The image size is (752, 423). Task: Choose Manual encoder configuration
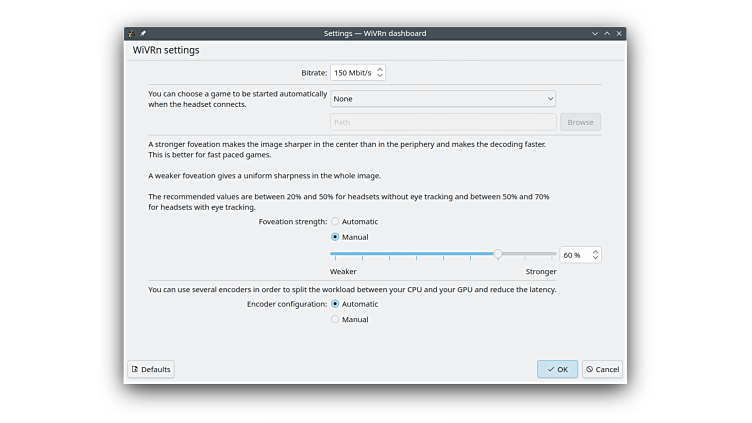click(x=335, y=319)
